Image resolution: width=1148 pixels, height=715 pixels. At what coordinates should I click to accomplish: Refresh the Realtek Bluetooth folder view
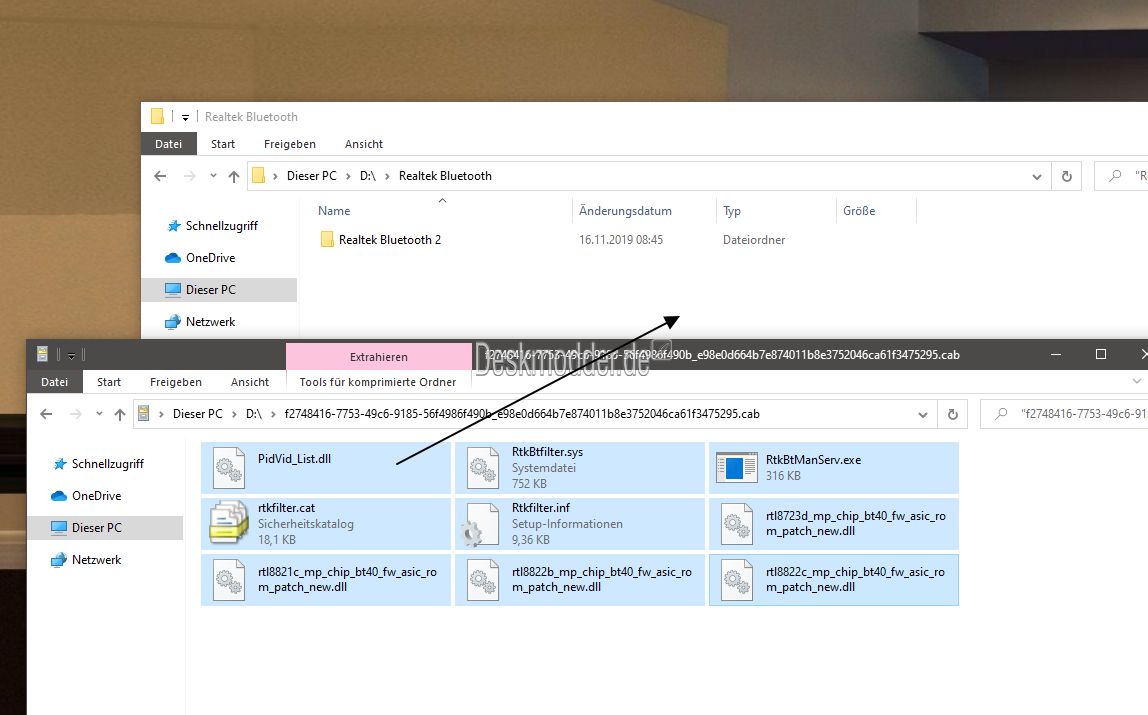(x=1067, y=176)
